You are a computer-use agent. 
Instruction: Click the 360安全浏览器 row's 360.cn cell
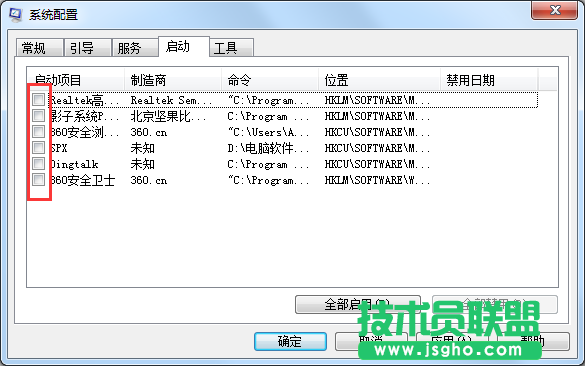pyautogui.click(x=148, y=132)
